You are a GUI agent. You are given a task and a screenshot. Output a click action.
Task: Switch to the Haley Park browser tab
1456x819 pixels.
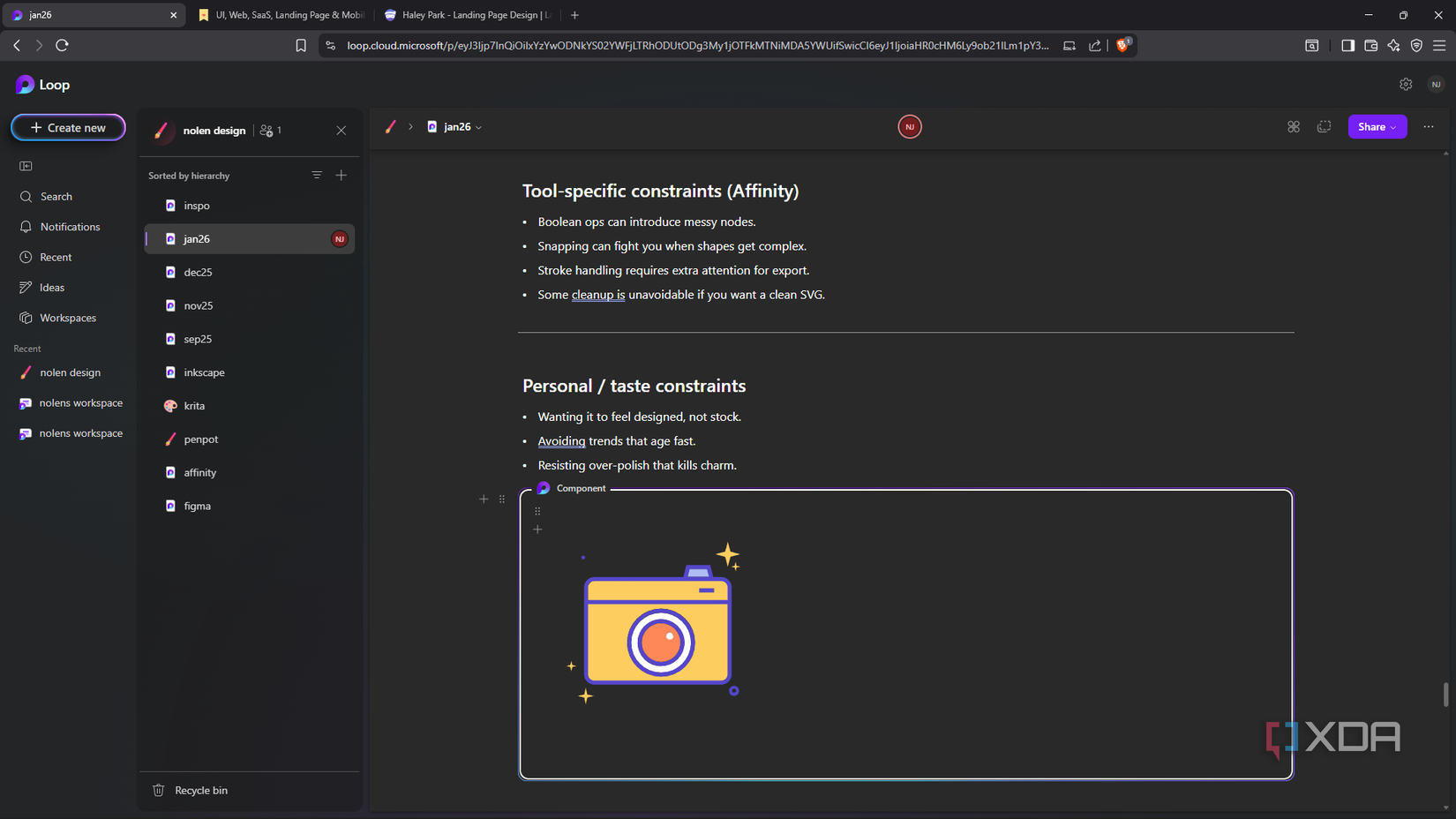[468, 15]
